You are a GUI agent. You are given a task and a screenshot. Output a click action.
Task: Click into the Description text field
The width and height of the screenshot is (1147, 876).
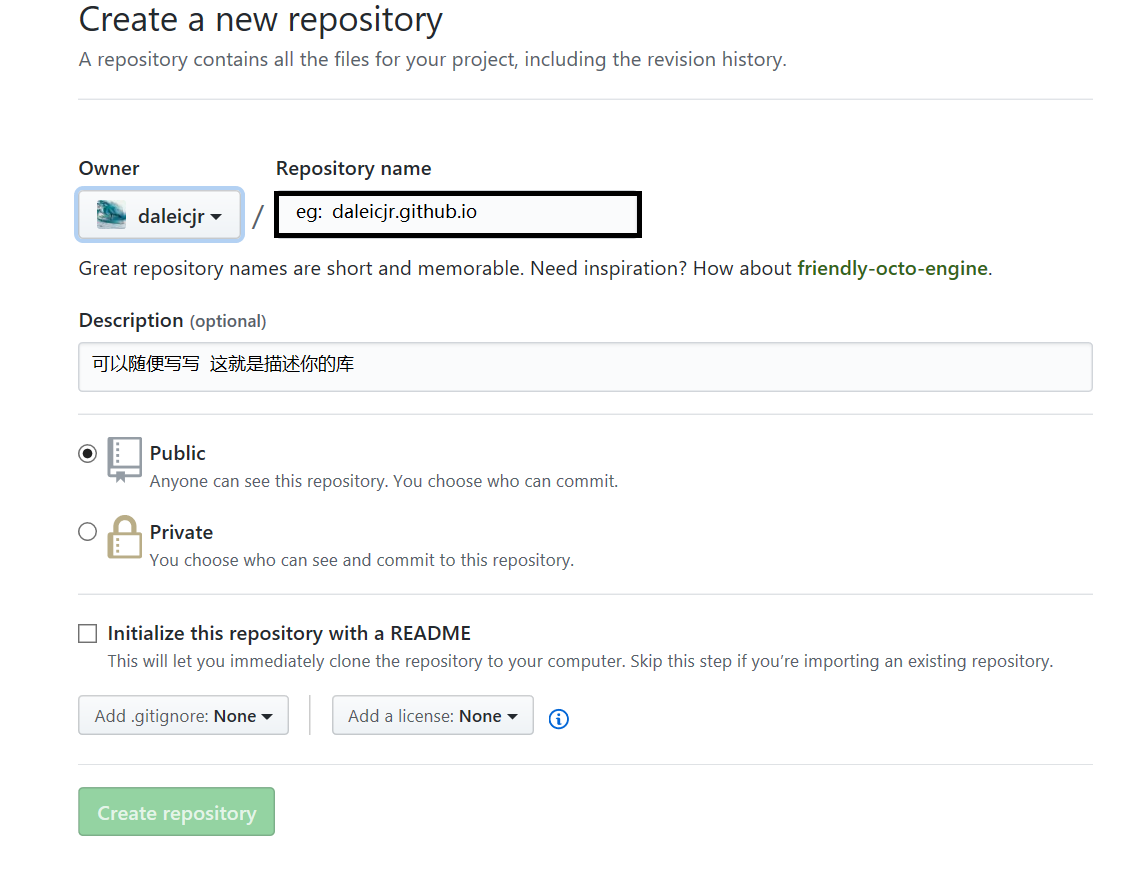[585, 366]
